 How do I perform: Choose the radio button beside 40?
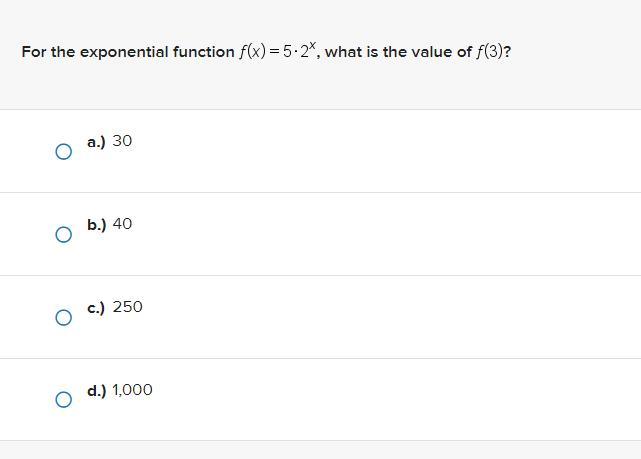click(x=63, y=235)
